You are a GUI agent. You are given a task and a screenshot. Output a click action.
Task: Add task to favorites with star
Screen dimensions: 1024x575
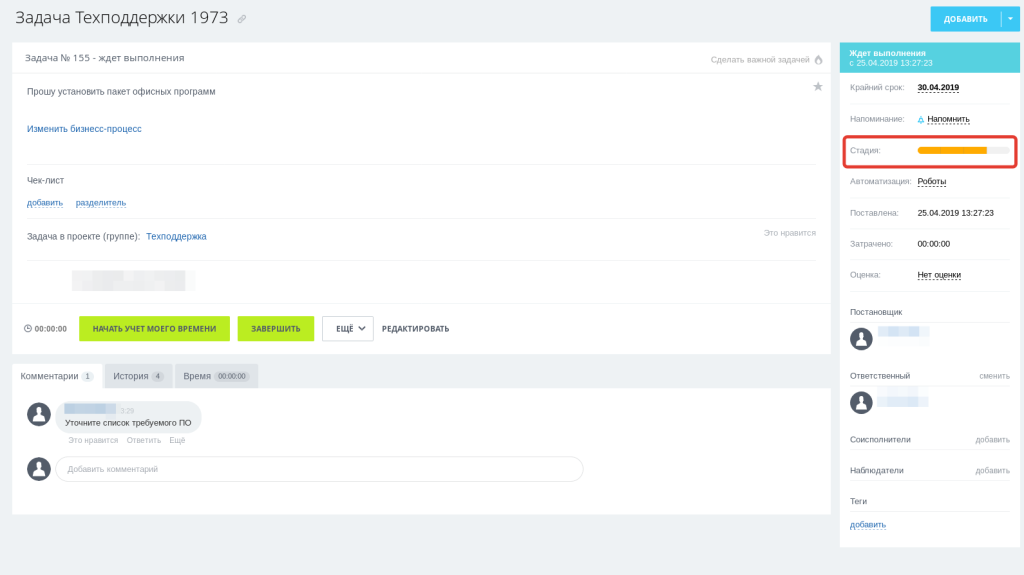pos(818,86)
